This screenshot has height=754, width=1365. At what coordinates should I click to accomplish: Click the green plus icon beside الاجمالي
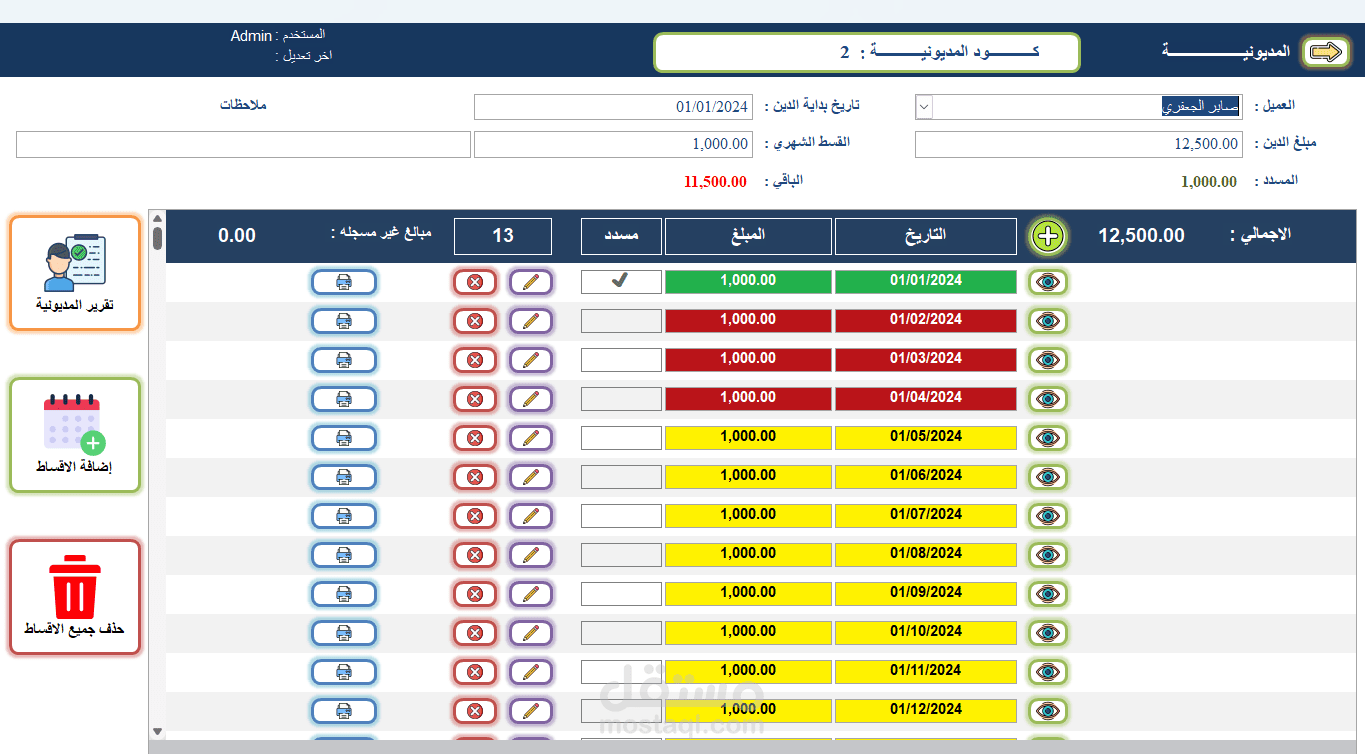click(x=1047, y=236)
